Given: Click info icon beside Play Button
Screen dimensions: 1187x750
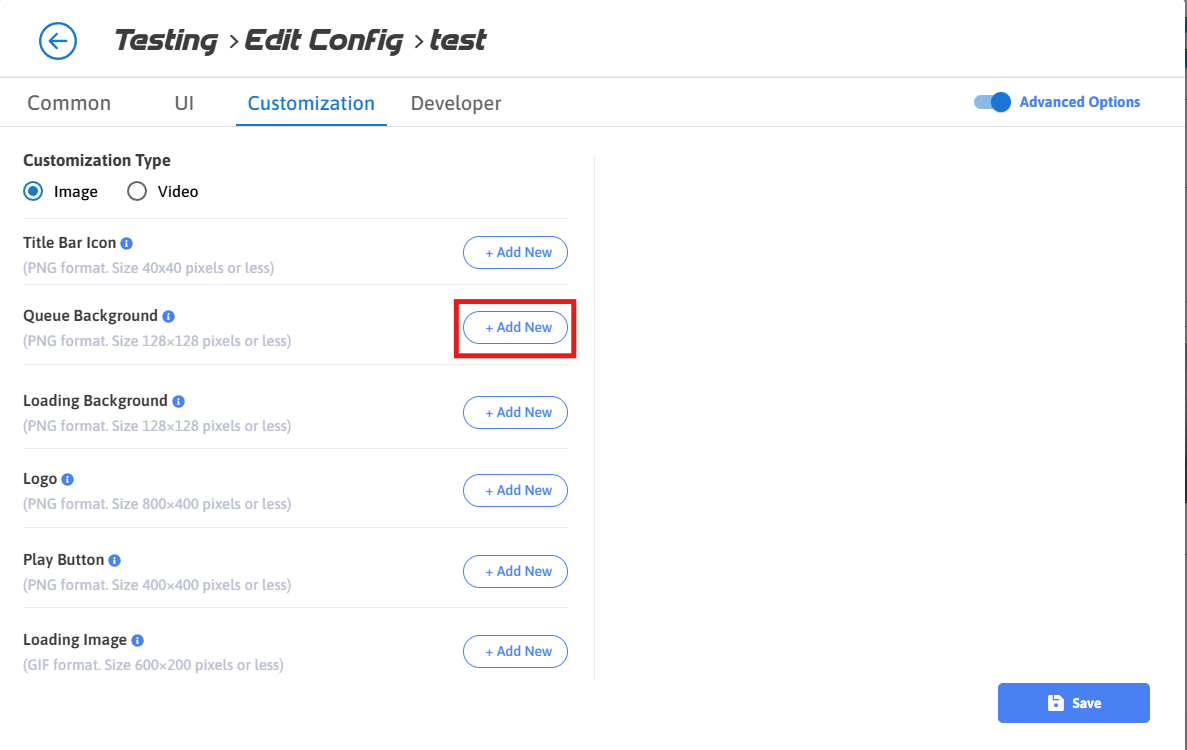Looking at the screenshot, I should click(115, 560).
